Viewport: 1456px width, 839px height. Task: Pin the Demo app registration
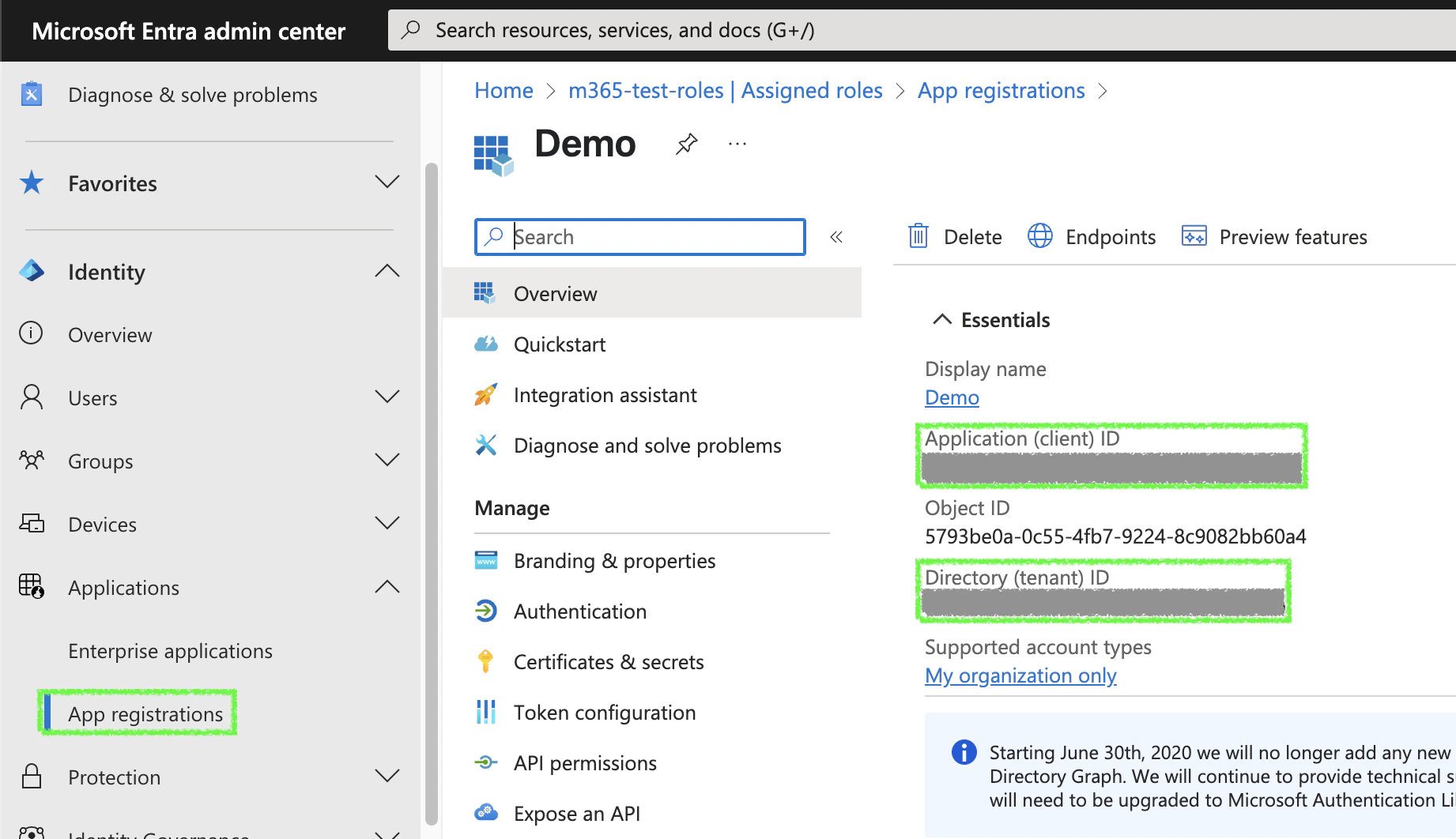point(686,144)
